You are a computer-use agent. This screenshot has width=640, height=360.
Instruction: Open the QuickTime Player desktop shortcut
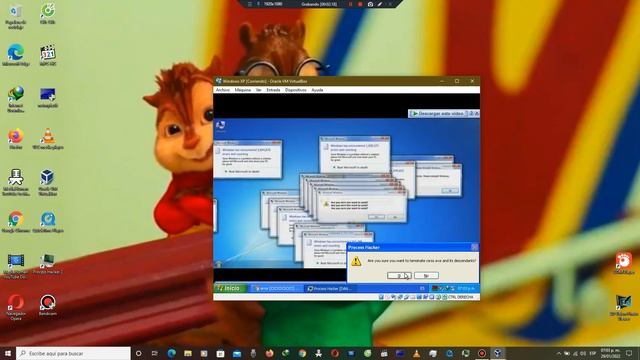[x=48, y=222]
